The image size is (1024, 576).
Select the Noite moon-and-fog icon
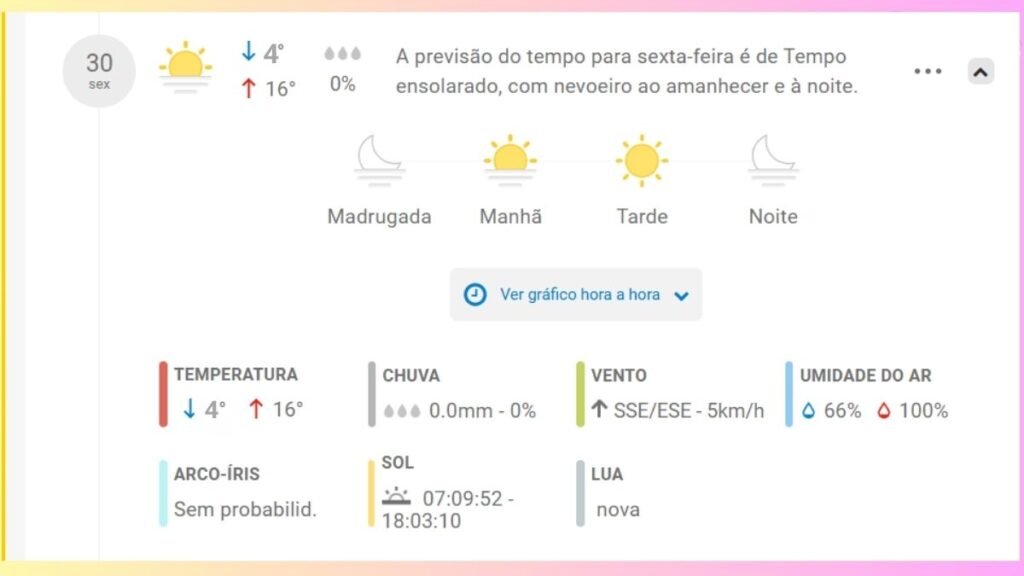(773, 161)
